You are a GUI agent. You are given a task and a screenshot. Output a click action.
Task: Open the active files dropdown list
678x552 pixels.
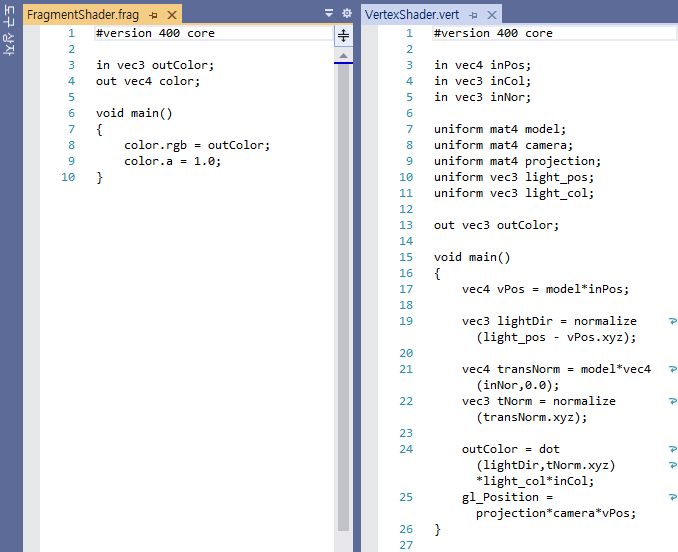click(329, 13)
